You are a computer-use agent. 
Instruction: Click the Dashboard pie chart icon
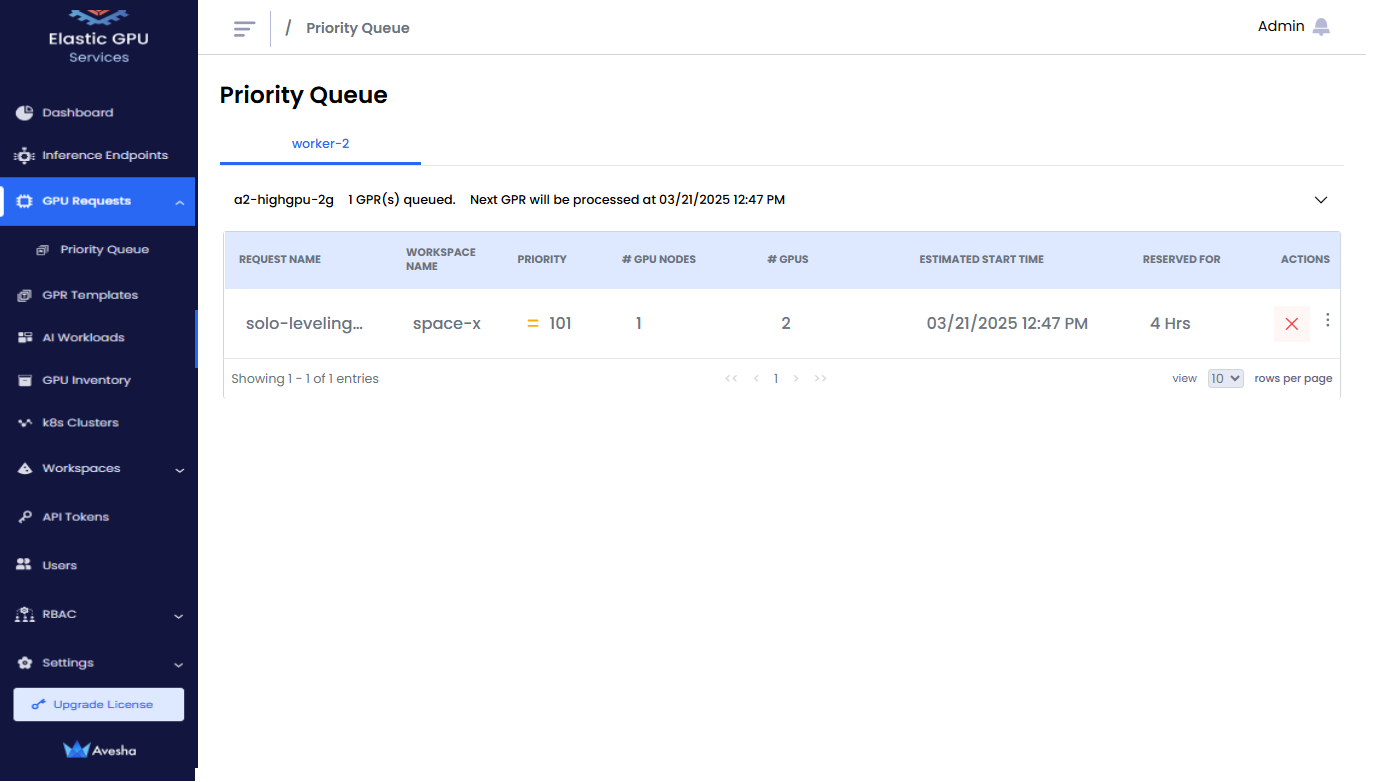tap(25, 113)
